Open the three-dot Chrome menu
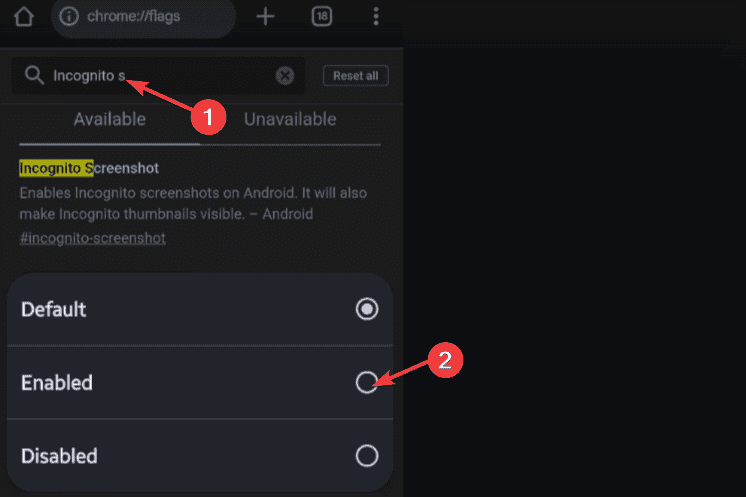 tap(376, 17)
